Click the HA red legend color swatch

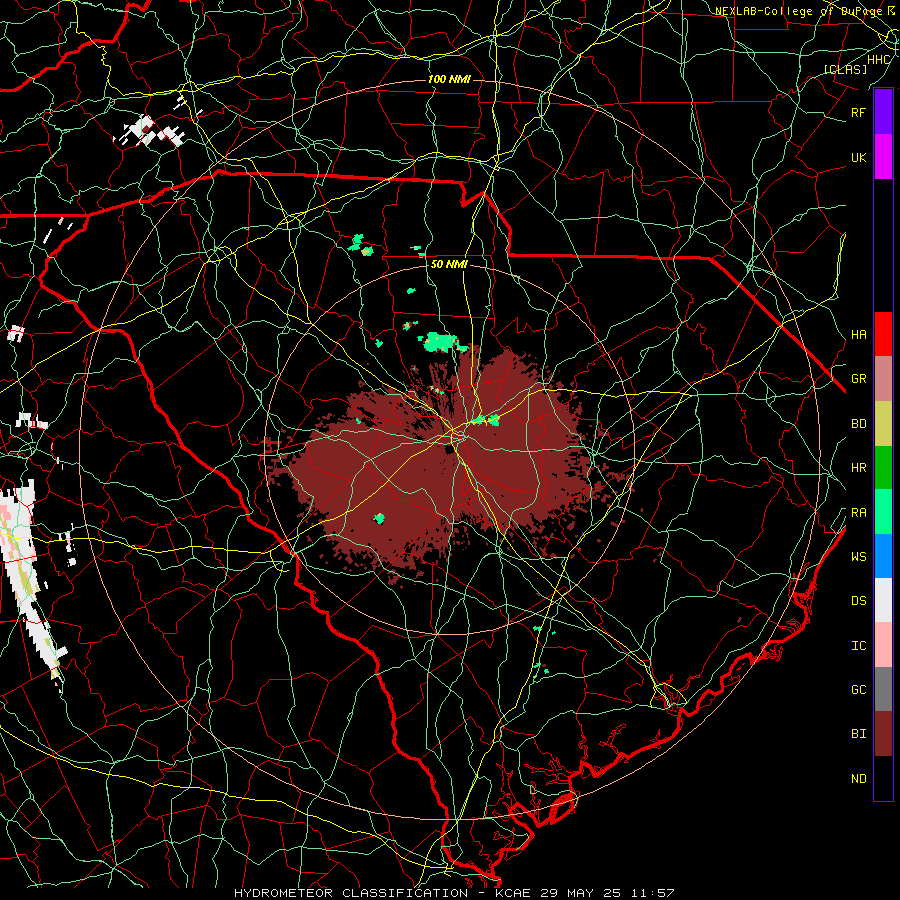[x=883, y=334]
